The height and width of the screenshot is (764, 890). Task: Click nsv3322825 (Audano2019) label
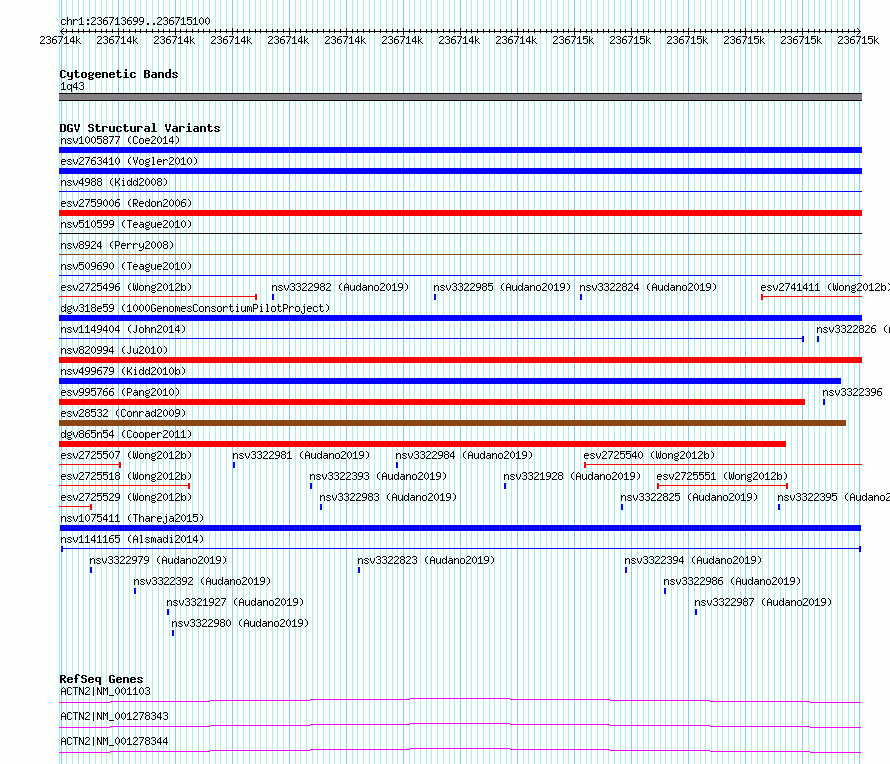[x=689, y=497]
